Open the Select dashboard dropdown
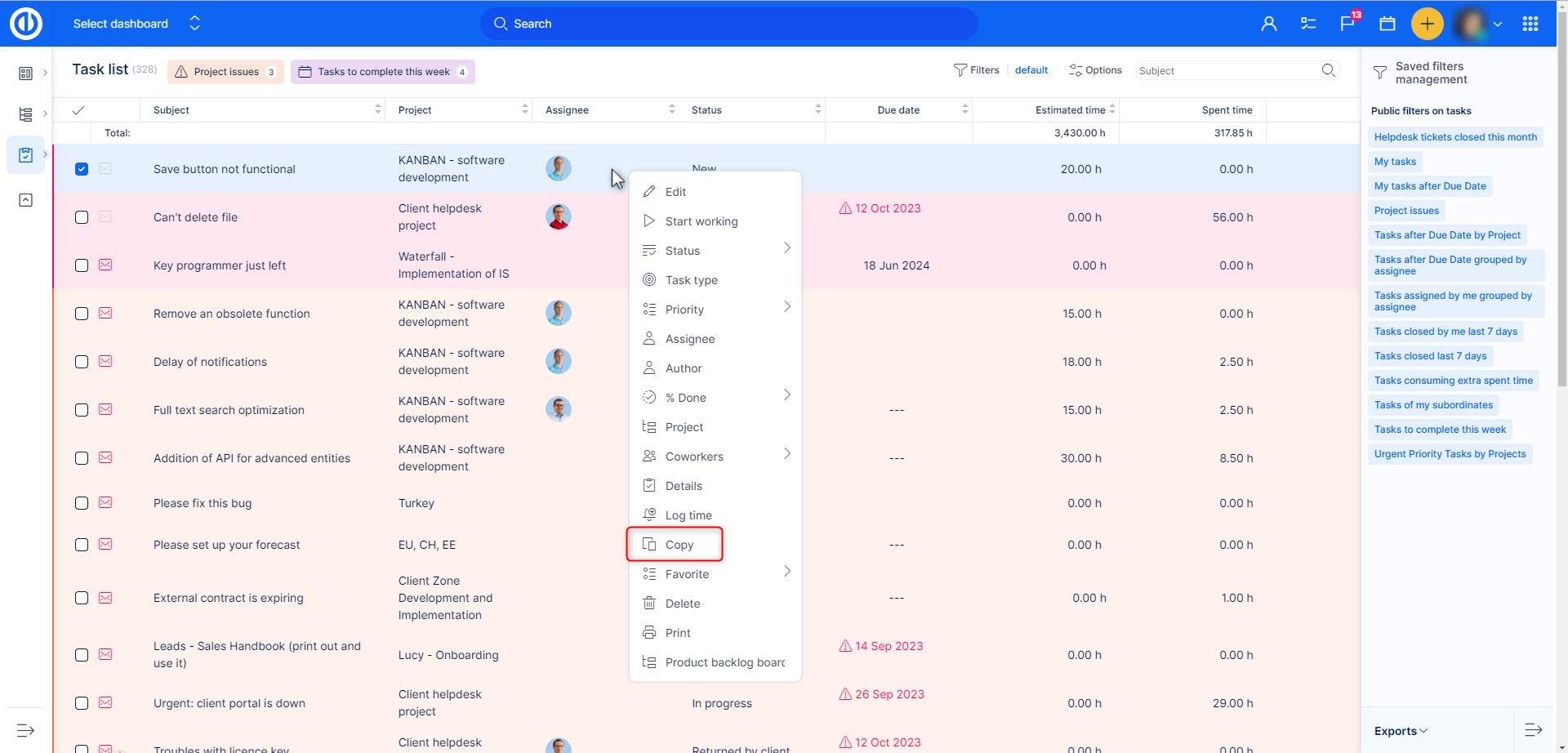The width and height of the screenshot is (1568, 753). tap(136, 24)
